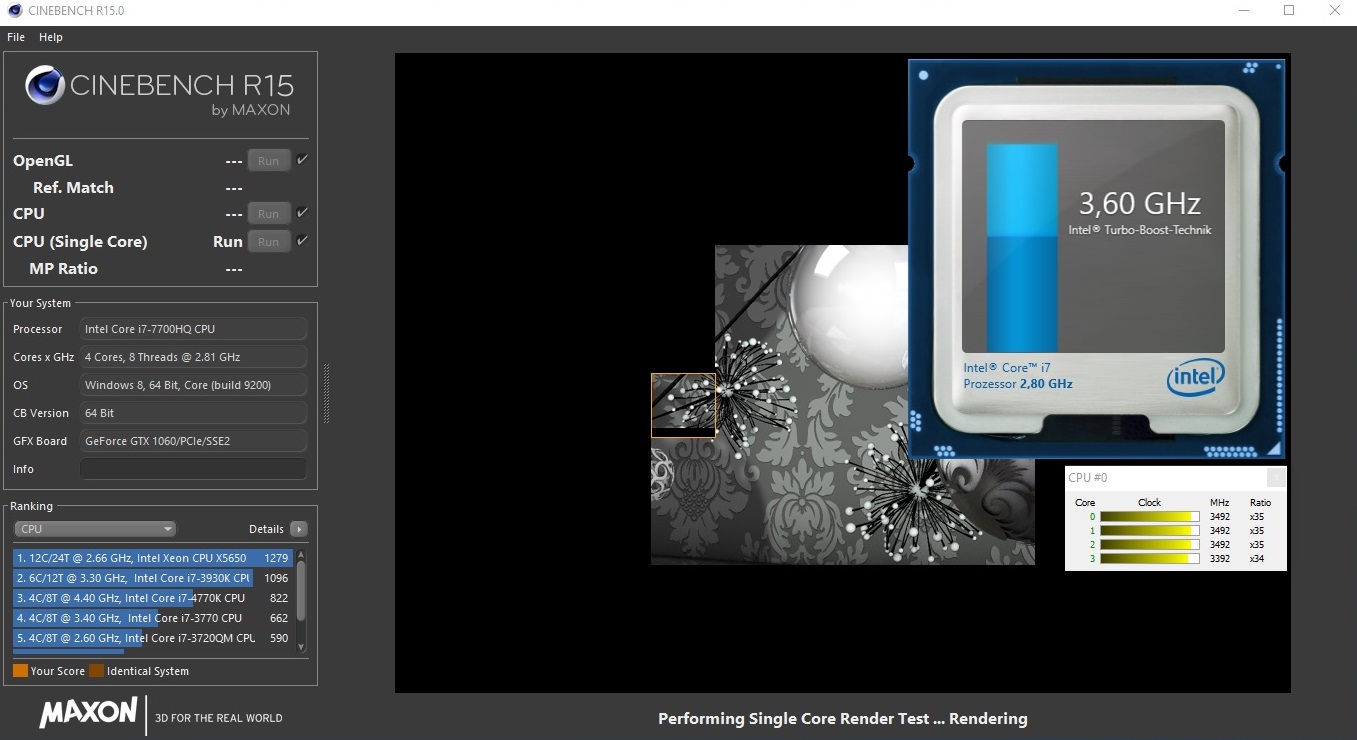Minimize the Cinebench window
Image resolution: width=1357 pixels, height=740 pixels.
[x=1243, y=11]
